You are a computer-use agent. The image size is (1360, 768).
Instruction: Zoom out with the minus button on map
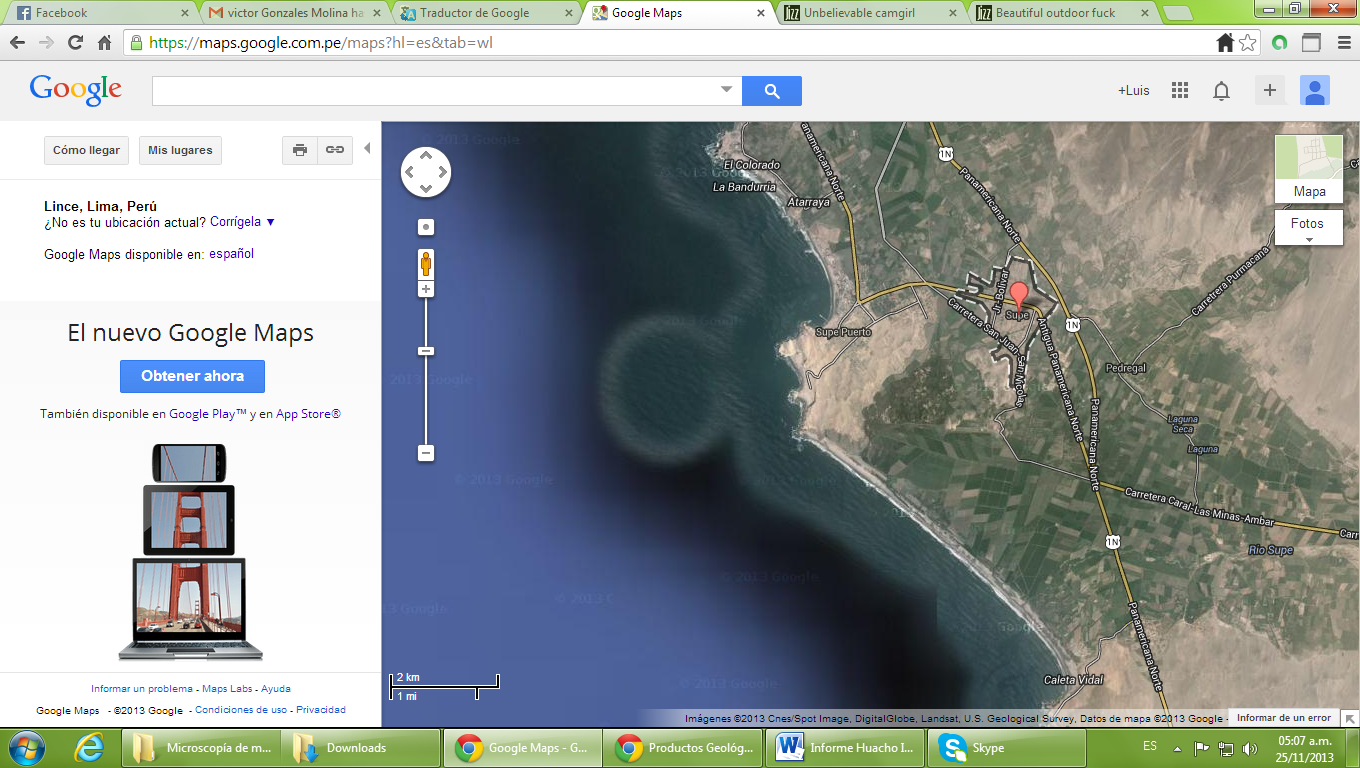point(426,453)
